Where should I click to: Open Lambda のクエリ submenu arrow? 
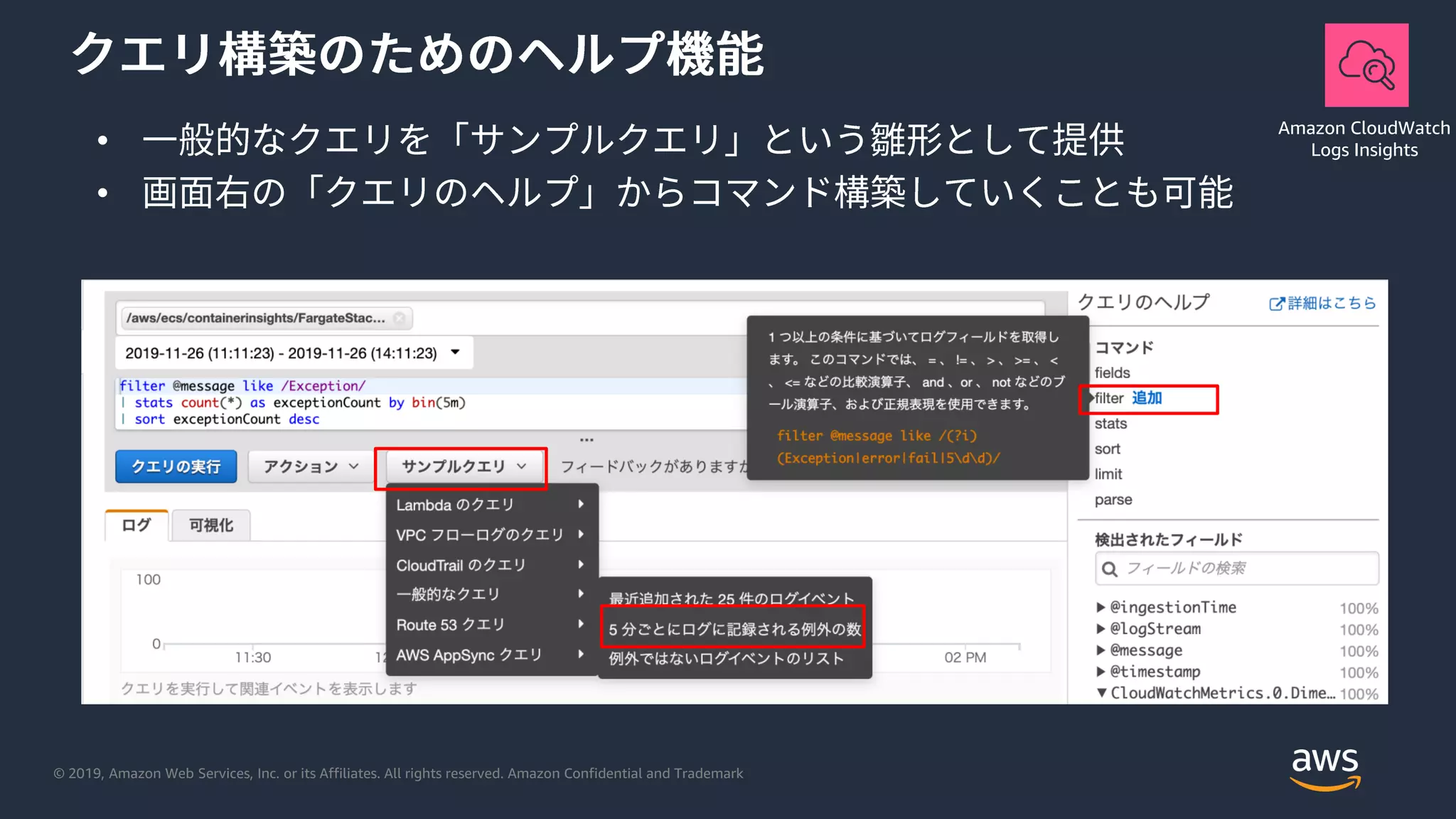pyautogui.click(x=581, y=504)
